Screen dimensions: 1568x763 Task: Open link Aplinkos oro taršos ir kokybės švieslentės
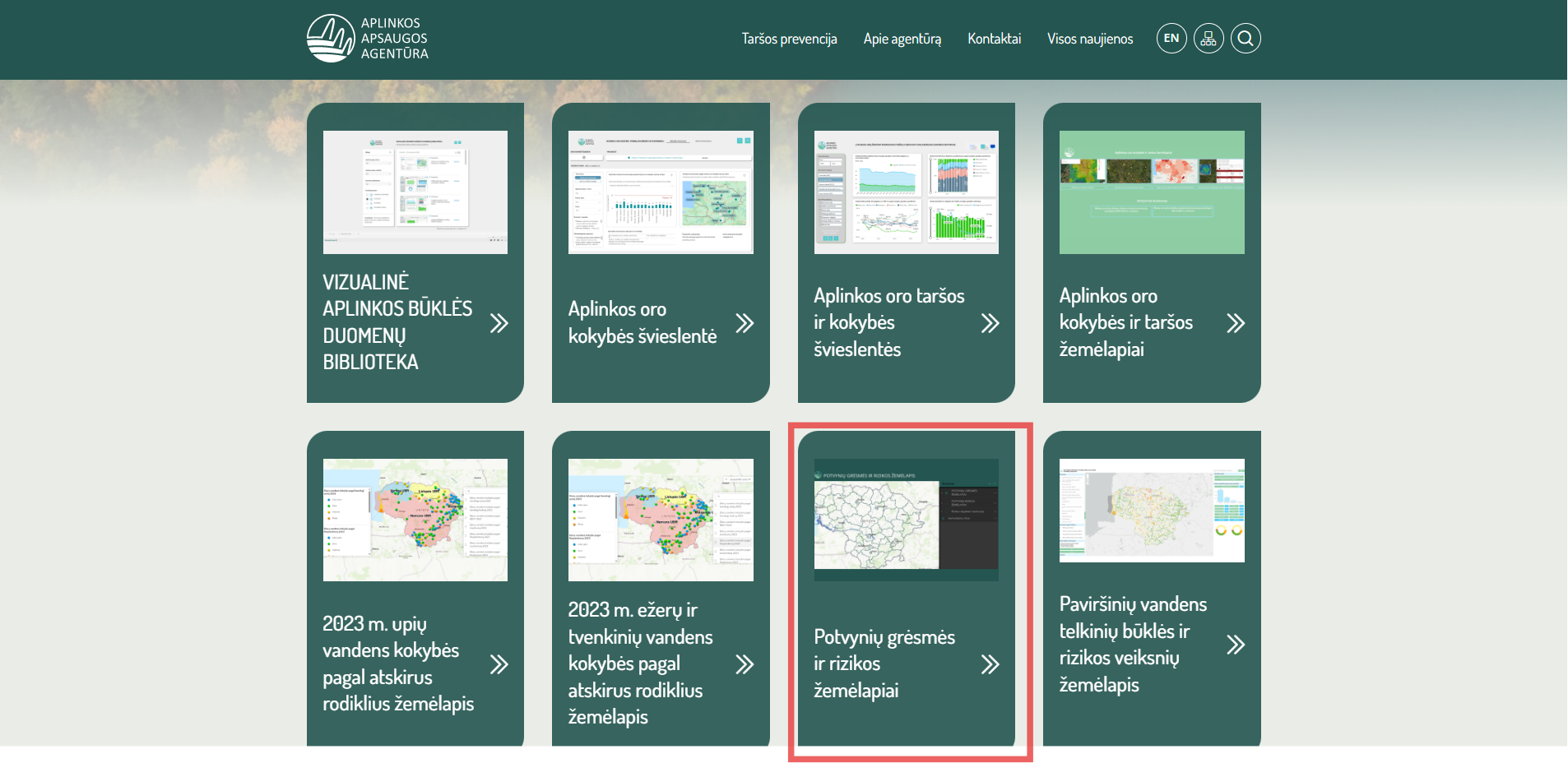888,322
